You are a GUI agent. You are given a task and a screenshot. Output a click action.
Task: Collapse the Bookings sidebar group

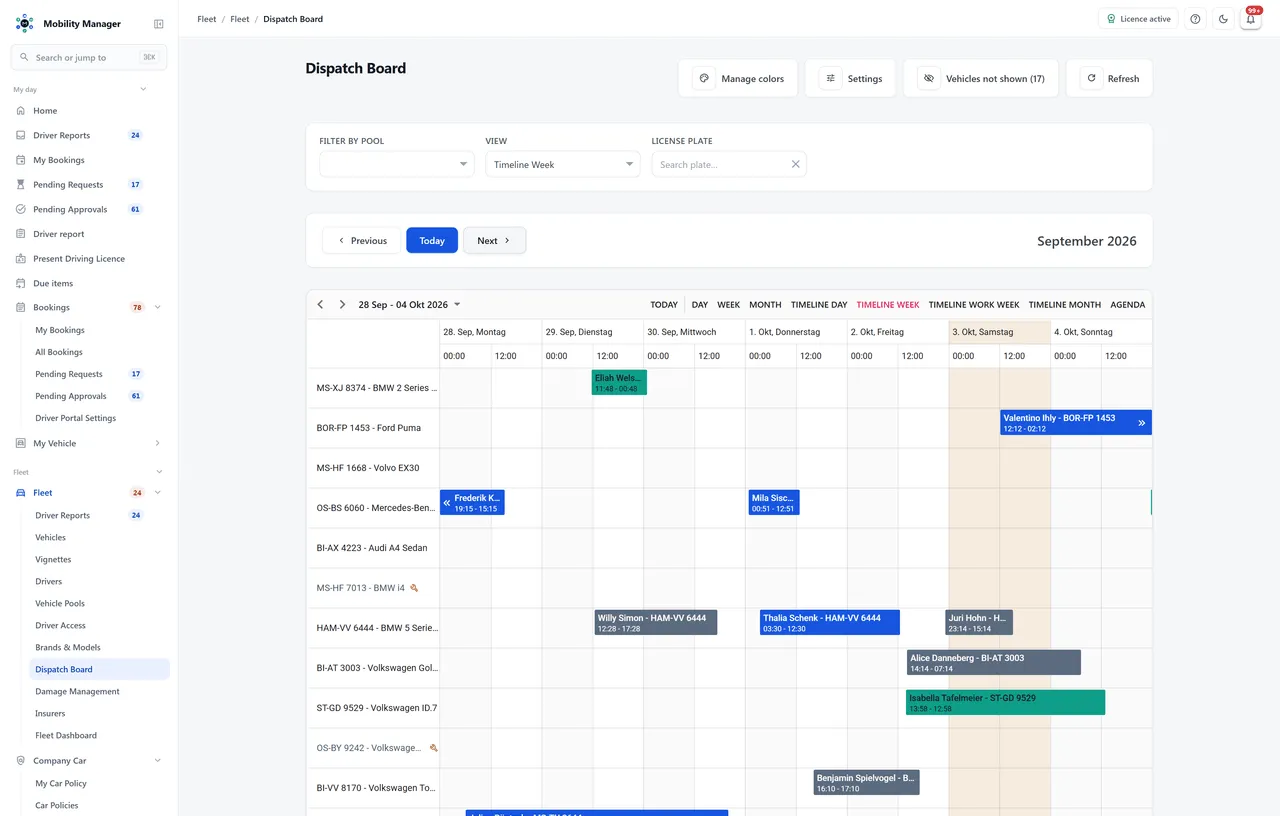pos(158,307)
